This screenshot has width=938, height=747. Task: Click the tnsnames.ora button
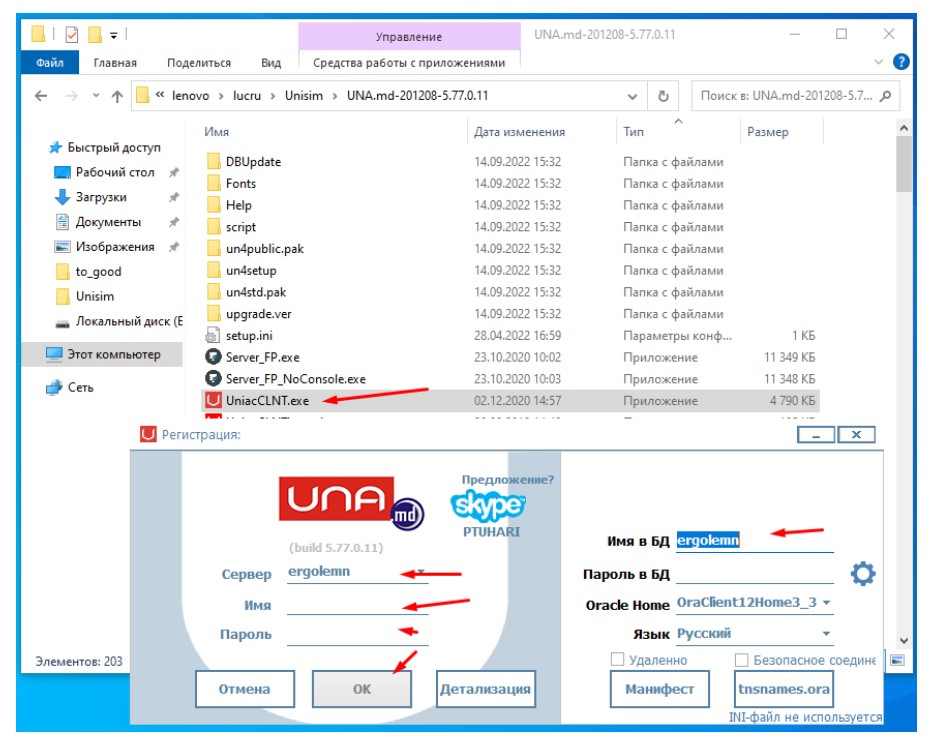784,689
